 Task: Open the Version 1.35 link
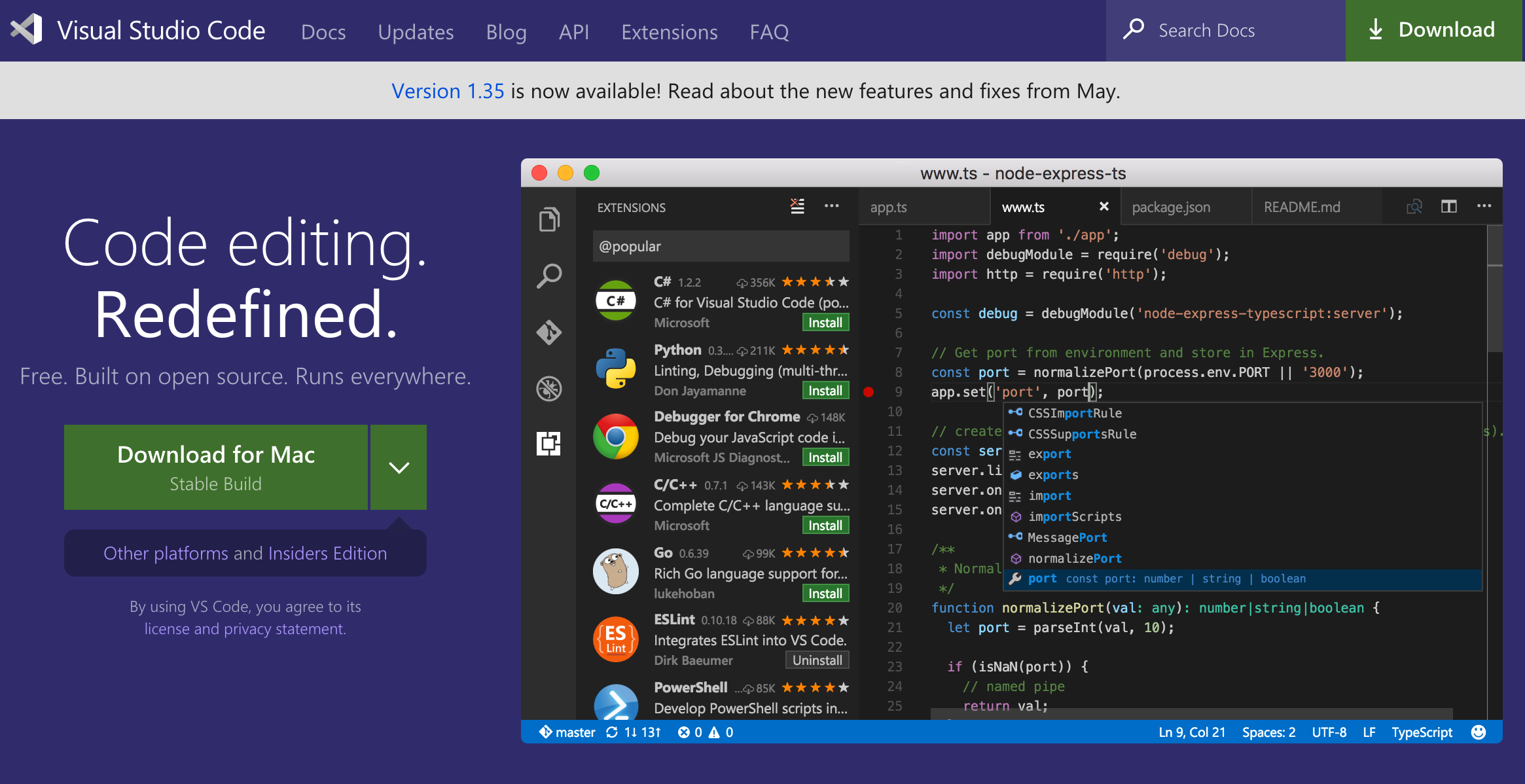pyautogui.click(x=448, y=91)
